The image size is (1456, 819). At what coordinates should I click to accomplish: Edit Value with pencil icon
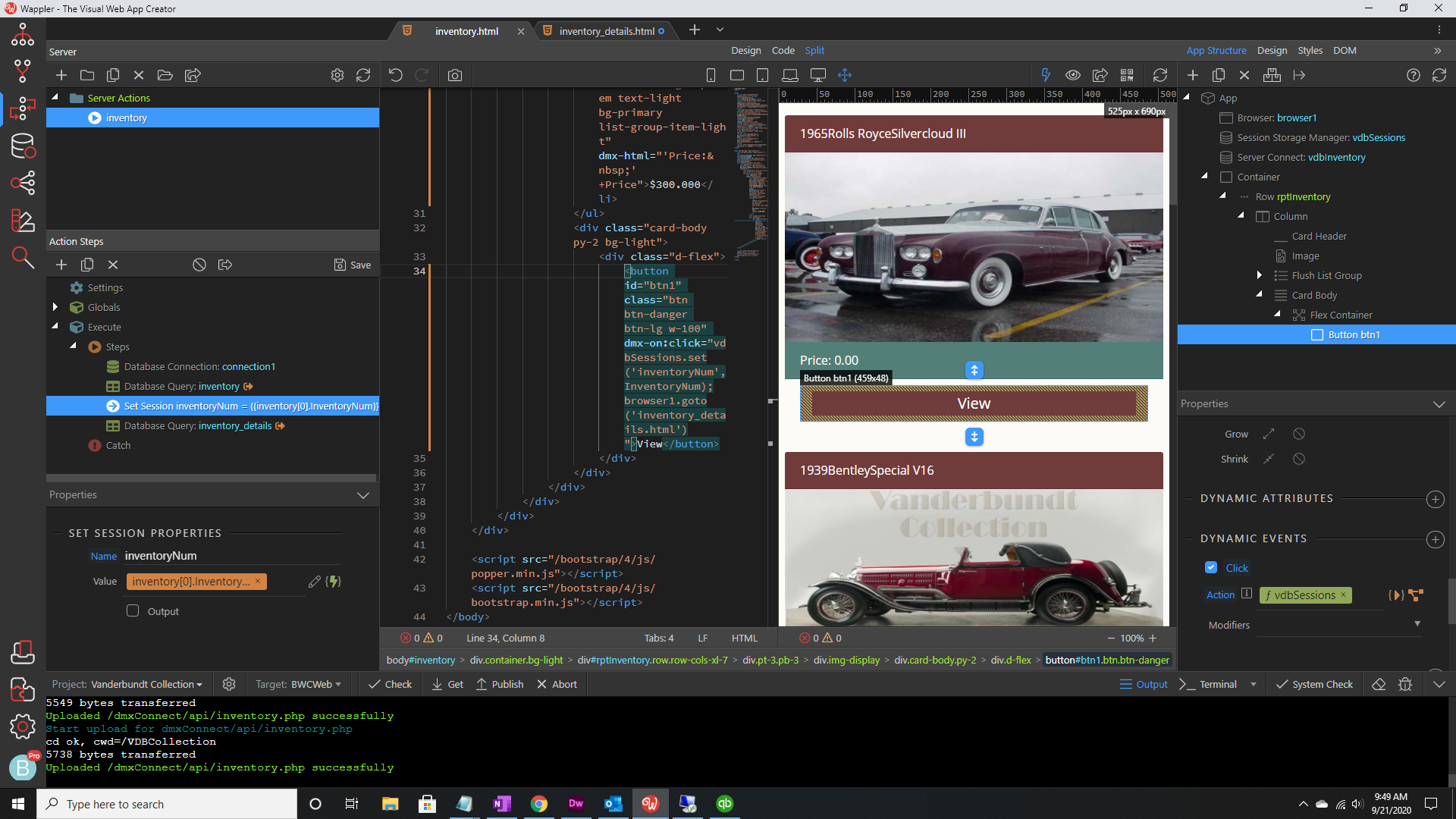click(x=315, y=582)
